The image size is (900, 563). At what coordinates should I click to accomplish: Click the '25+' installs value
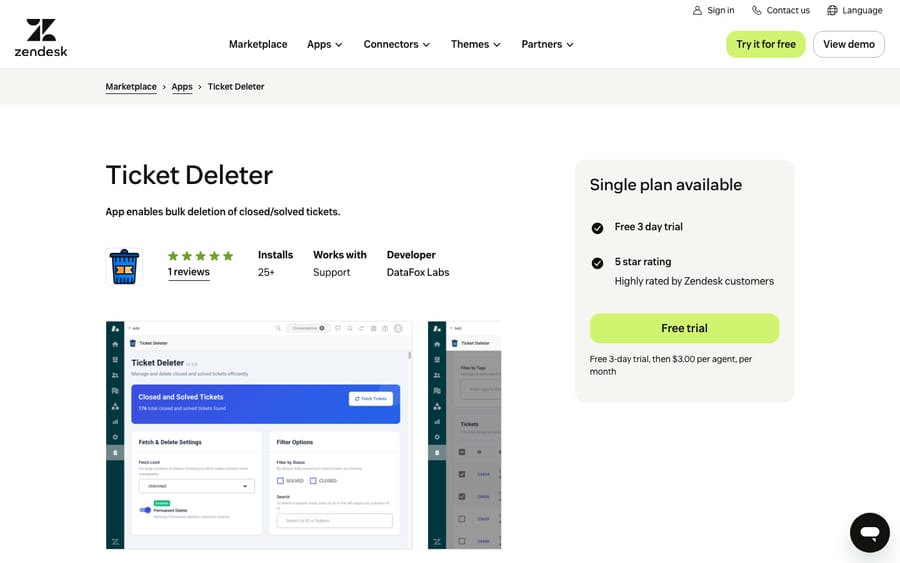pyautogui.click(x=266, y=272)
